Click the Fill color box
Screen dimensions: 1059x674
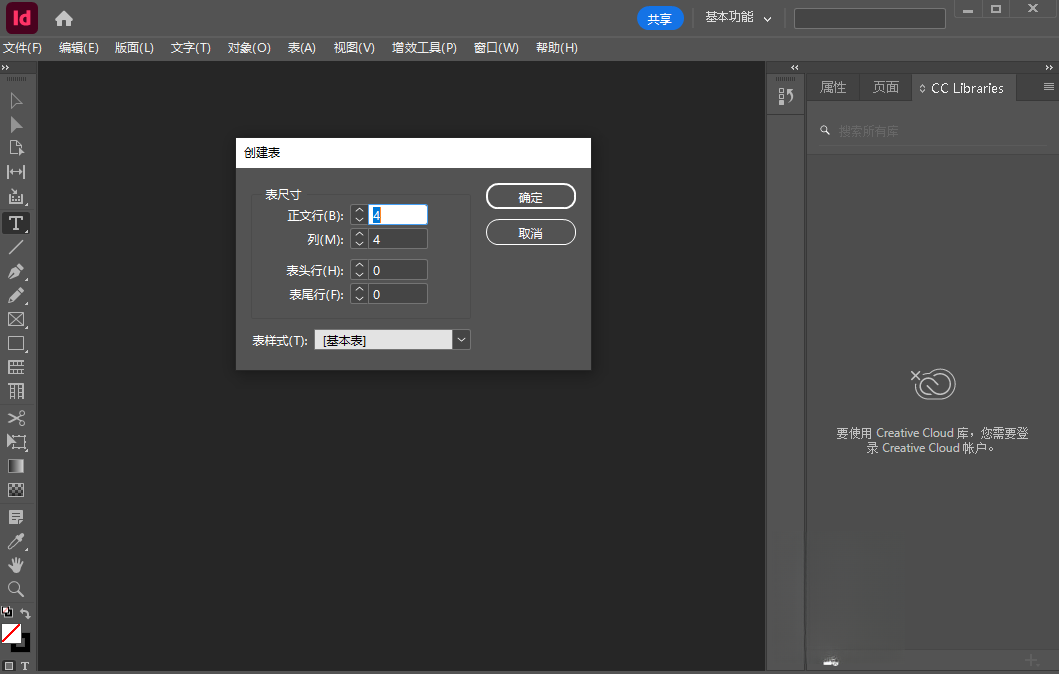point(11,633)
